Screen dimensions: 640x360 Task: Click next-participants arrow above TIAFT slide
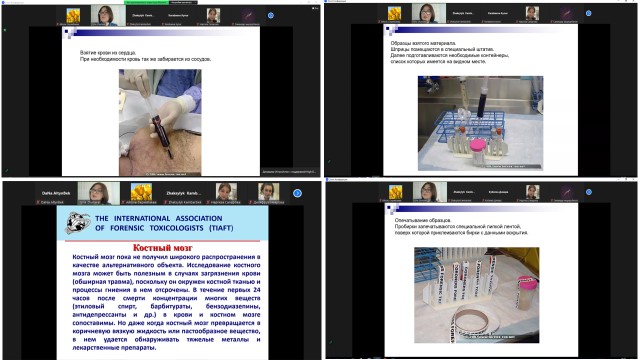click(x=298, y=193)
